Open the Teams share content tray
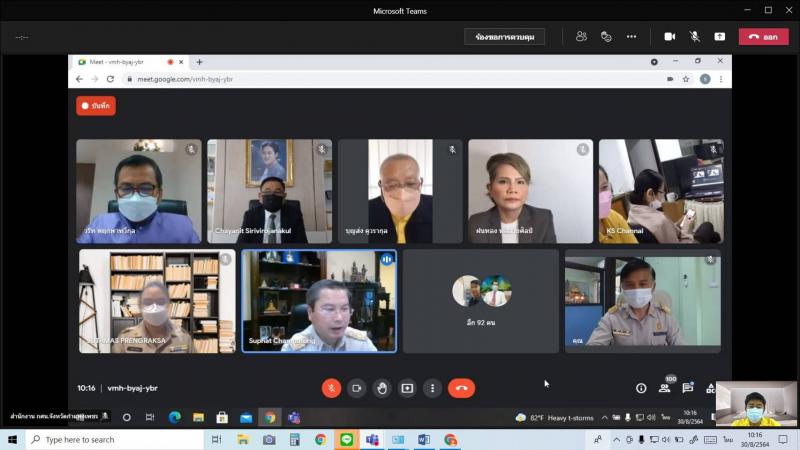The width and height of the screenshot is (800, 450). (719, 37)
